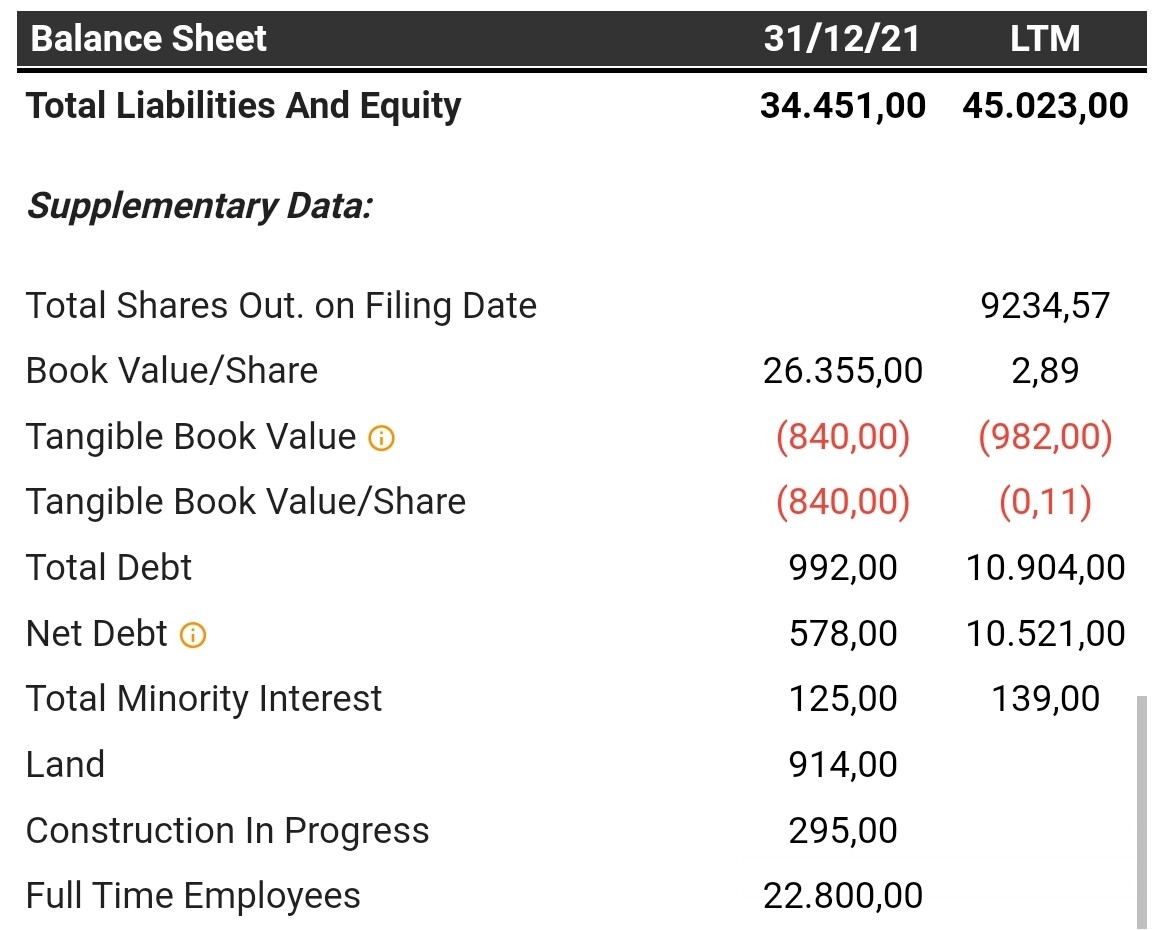Image resolution: width=1158 pixels, height=930 pixels.
Task: Click info icon next to Tangible Book Value
Action: (x=381, y=438)
